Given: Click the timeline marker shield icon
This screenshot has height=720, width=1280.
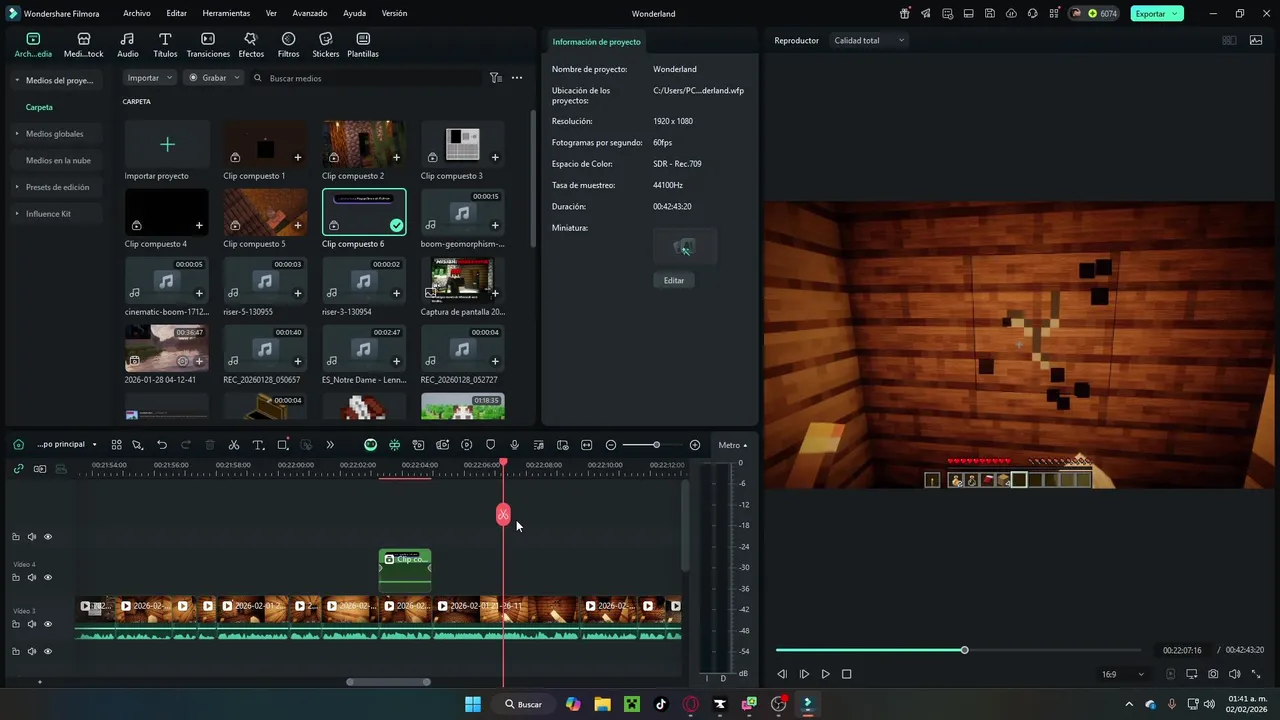Looking at the screenshot, I should point(490,445).
